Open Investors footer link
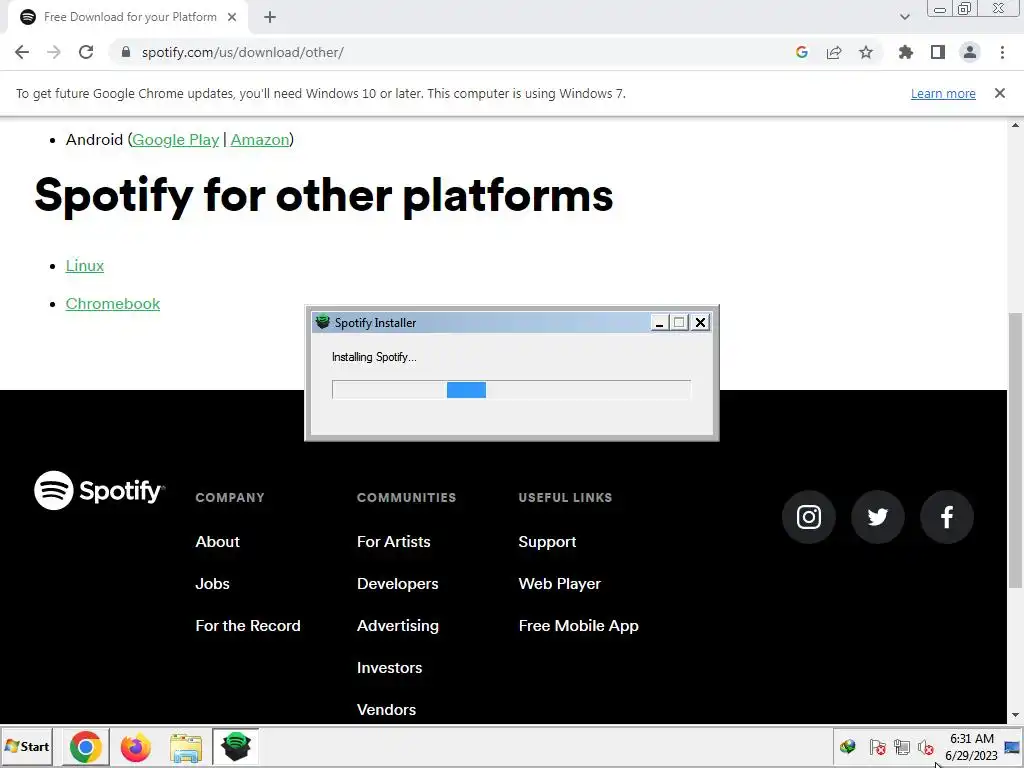The image size is (1024, 768). coord(389,667)
